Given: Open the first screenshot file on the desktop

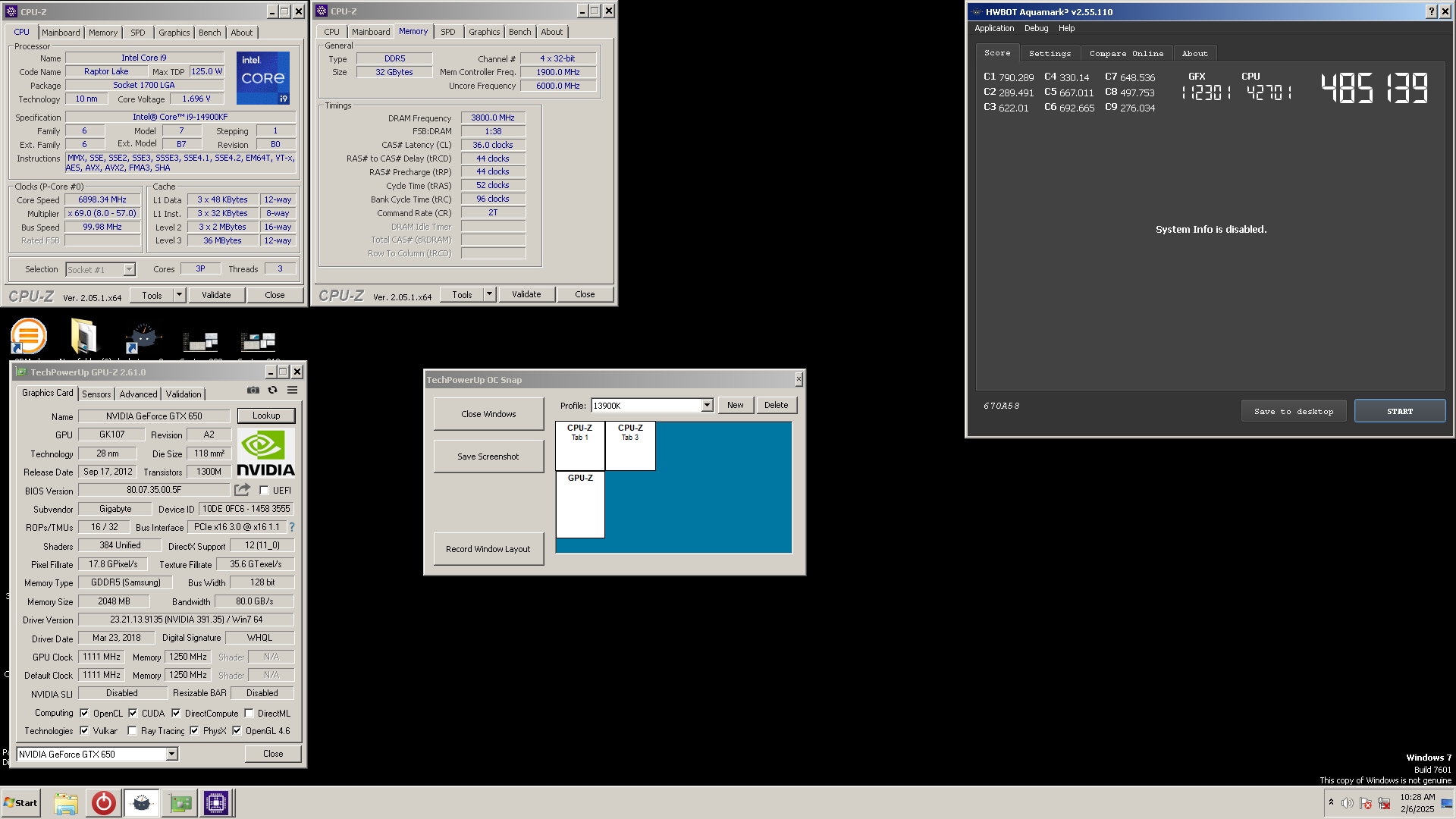Looking at the screenshot, I should tap(201, 341).
